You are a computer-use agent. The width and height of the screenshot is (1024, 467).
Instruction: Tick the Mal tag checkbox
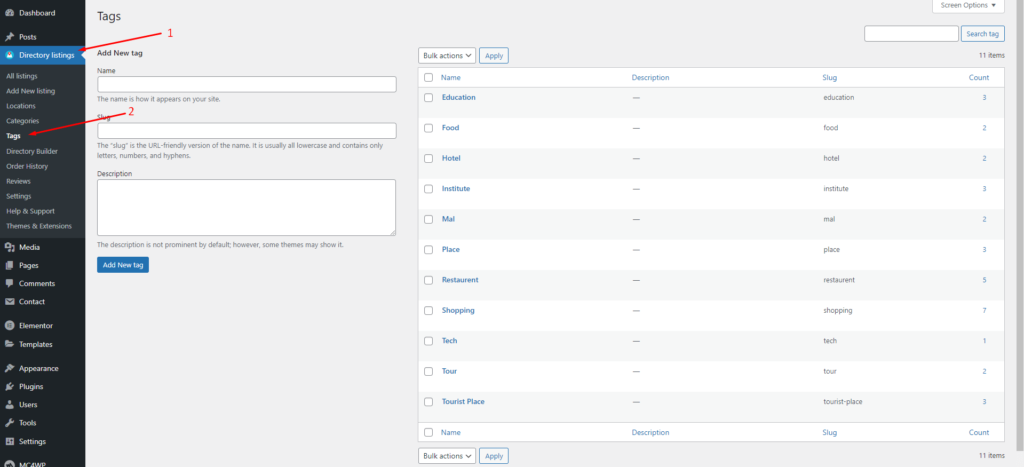[428, 219]
